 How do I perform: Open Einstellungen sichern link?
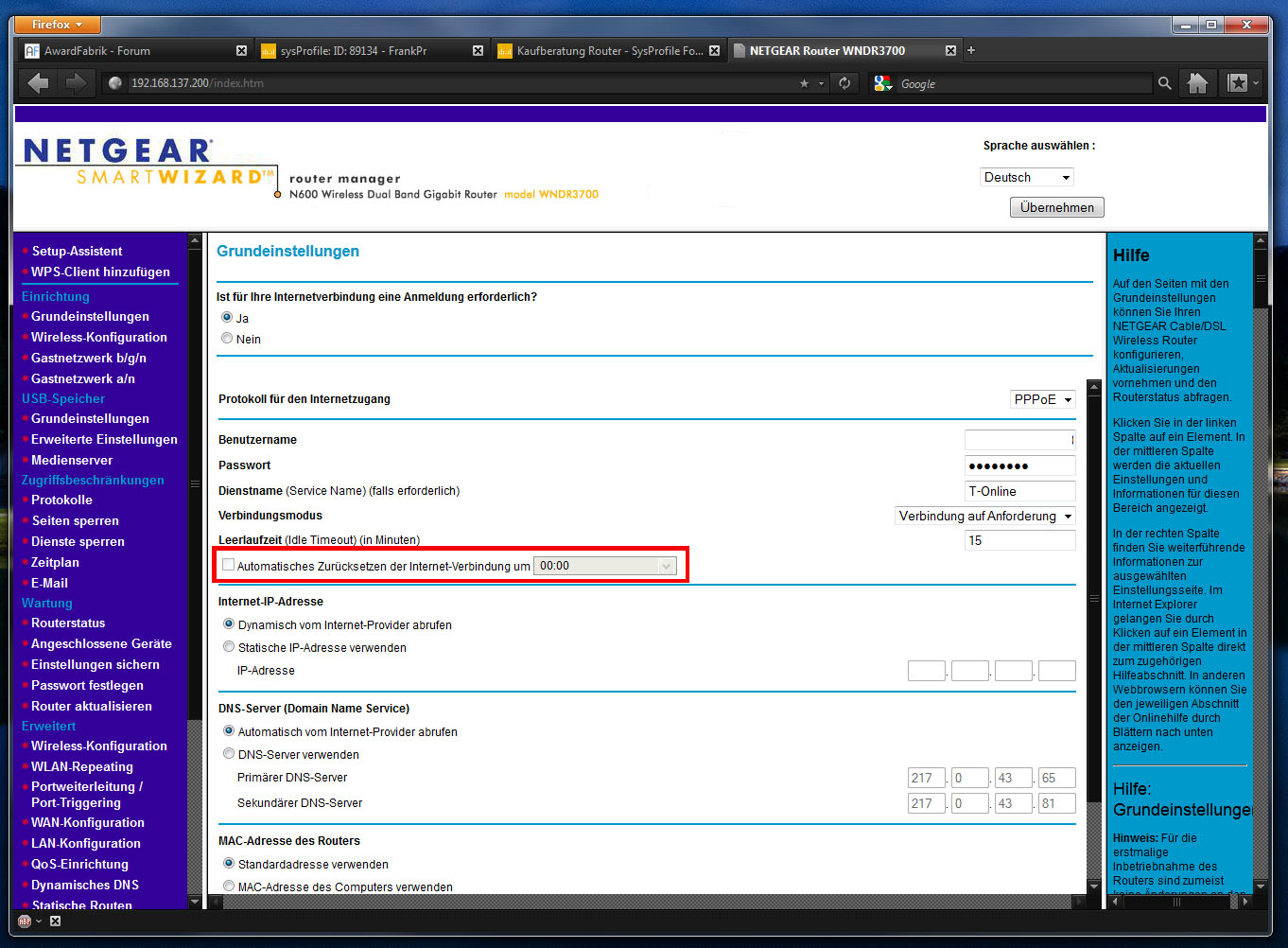point(96,664)
